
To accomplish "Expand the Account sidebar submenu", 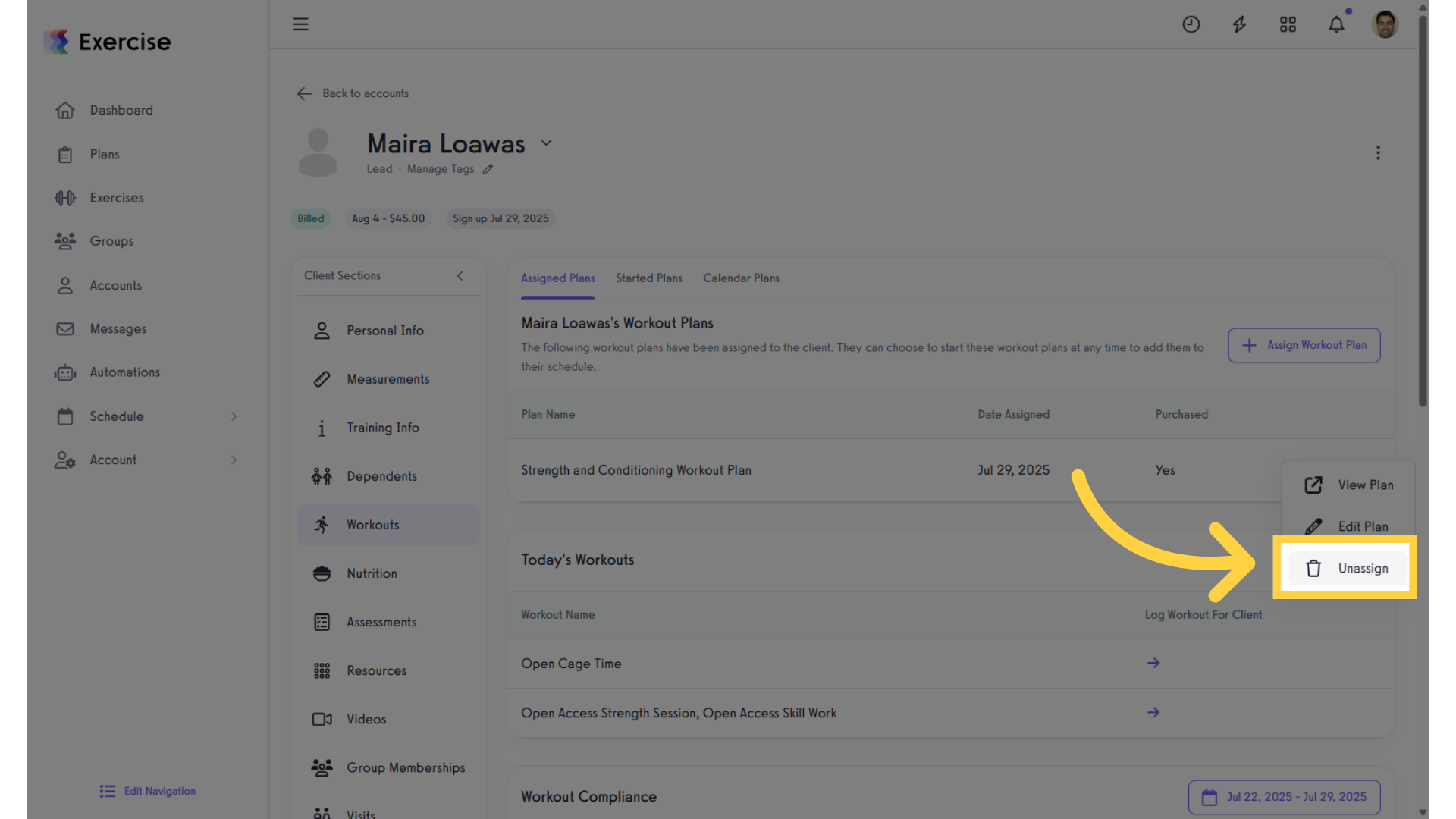I will [x=234, y=460].
